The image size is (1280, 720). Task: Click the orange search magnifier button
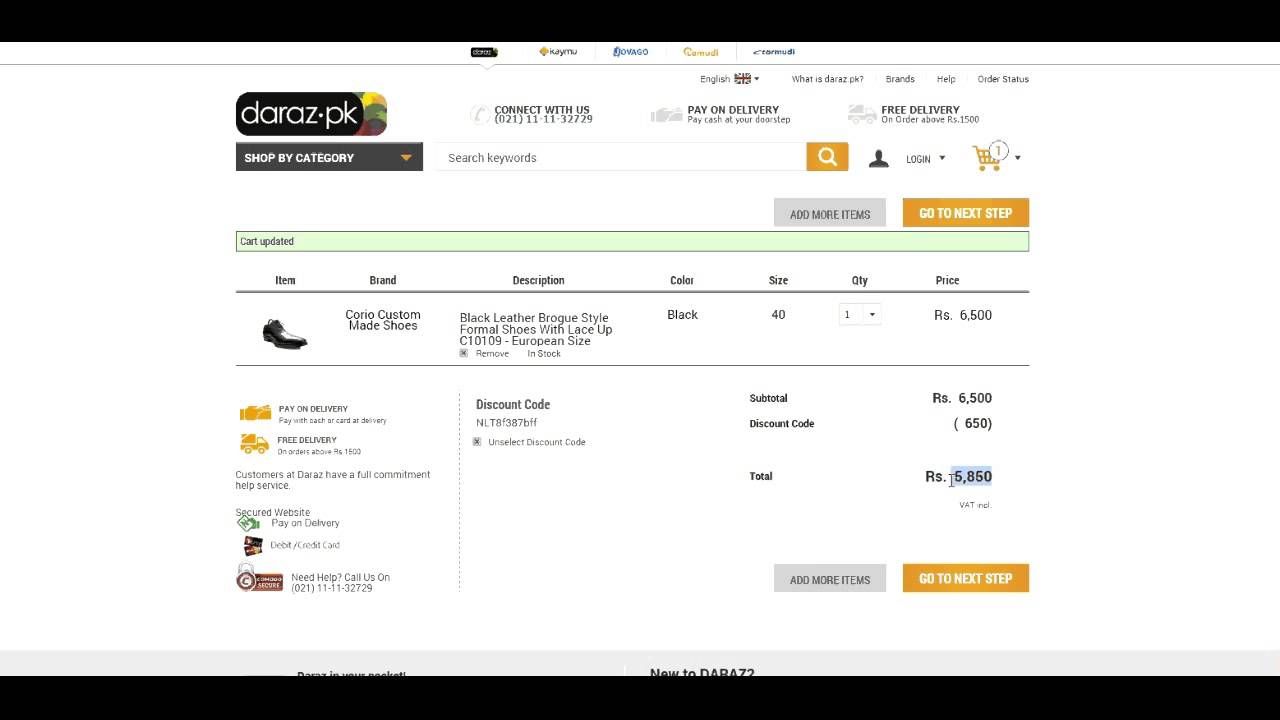pos(827,157)
